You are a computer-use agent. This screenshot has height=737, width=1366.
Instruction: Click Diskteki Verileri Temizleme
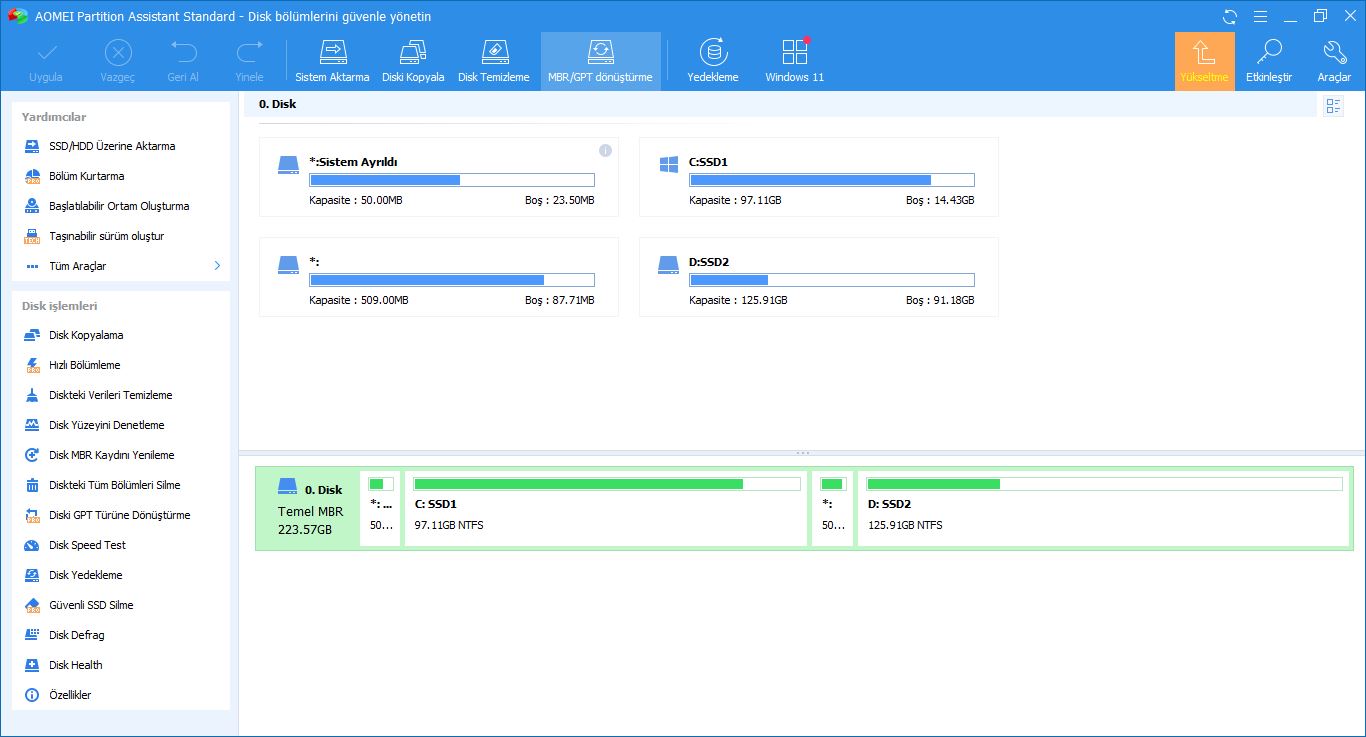click(x=111, y=395)
